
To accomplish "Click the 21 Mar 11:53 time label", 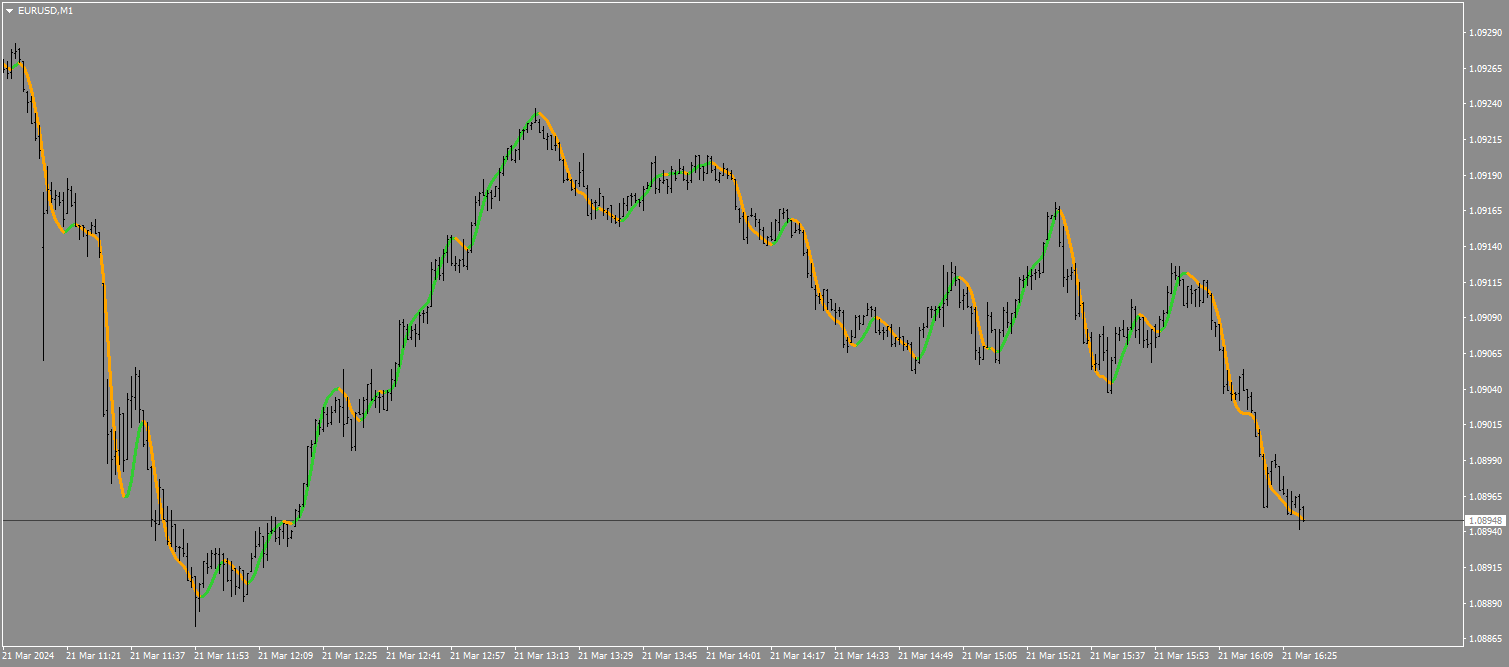I will pyautogui.click(x=221, y=656).
